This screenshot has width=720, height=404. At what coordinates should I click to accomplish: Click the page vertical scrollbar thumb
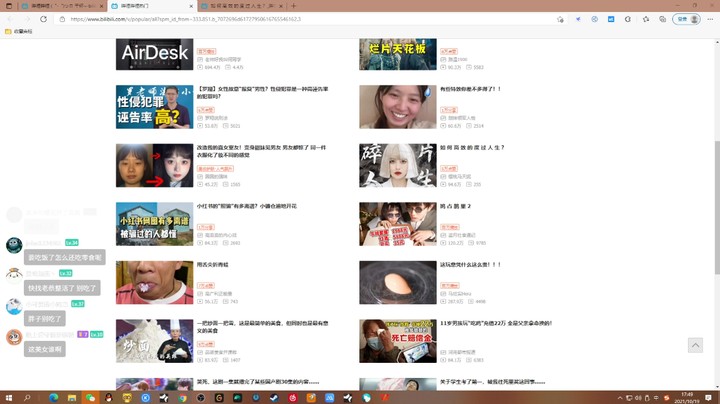(717, 208)
